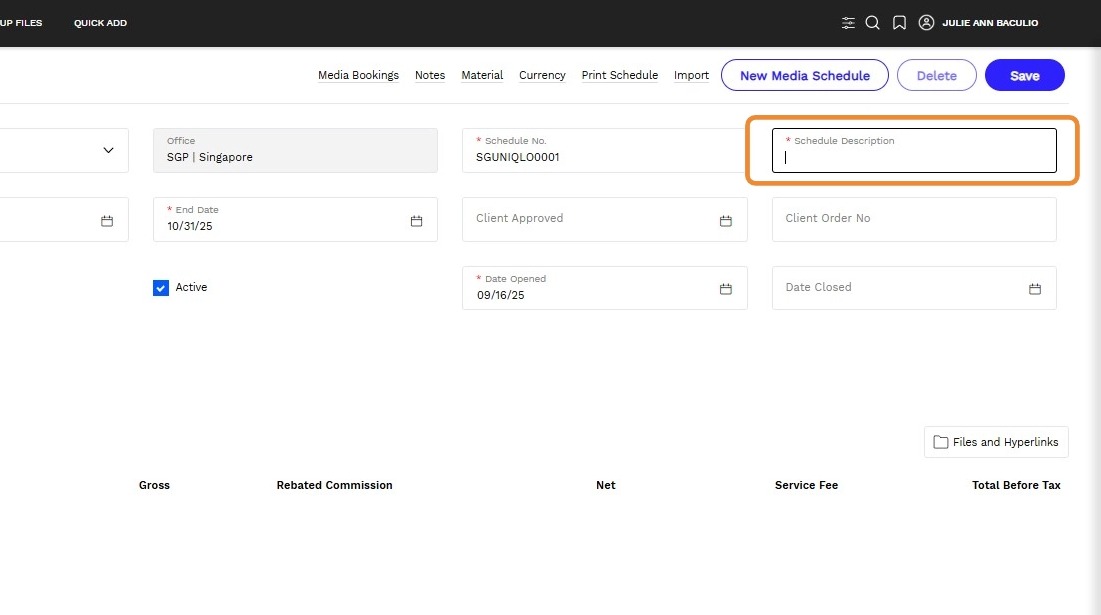This screenshot has height=615, width=1101.
Task: Open the End Date calendar picker
Action: pyautogui.click(x=417, y=221)
